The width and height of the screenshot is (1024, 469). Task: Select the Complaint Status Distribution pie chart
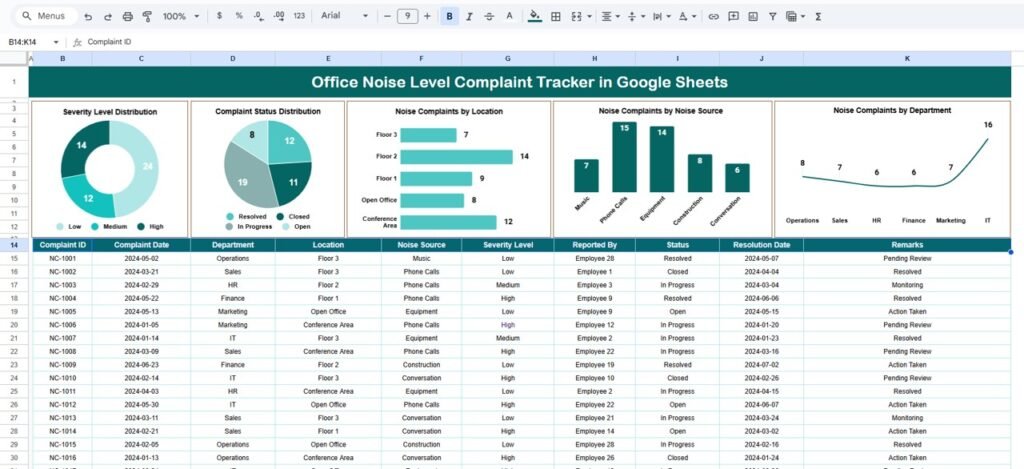point(268,169)
